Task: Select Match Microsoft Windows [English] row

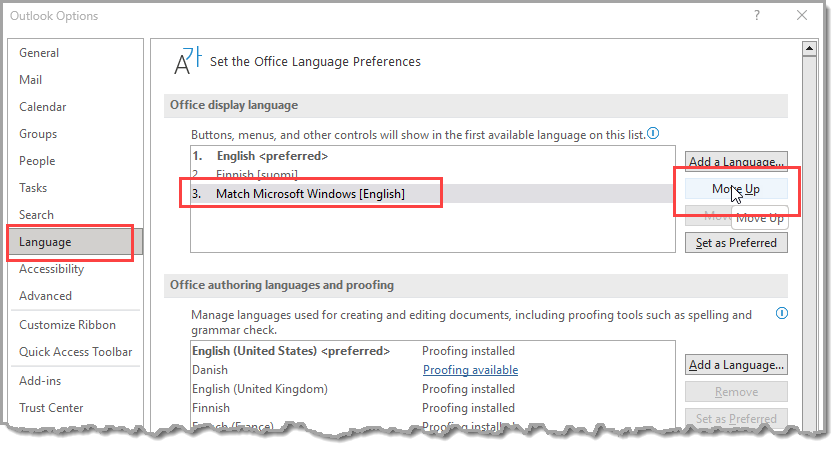Action: 432,194
